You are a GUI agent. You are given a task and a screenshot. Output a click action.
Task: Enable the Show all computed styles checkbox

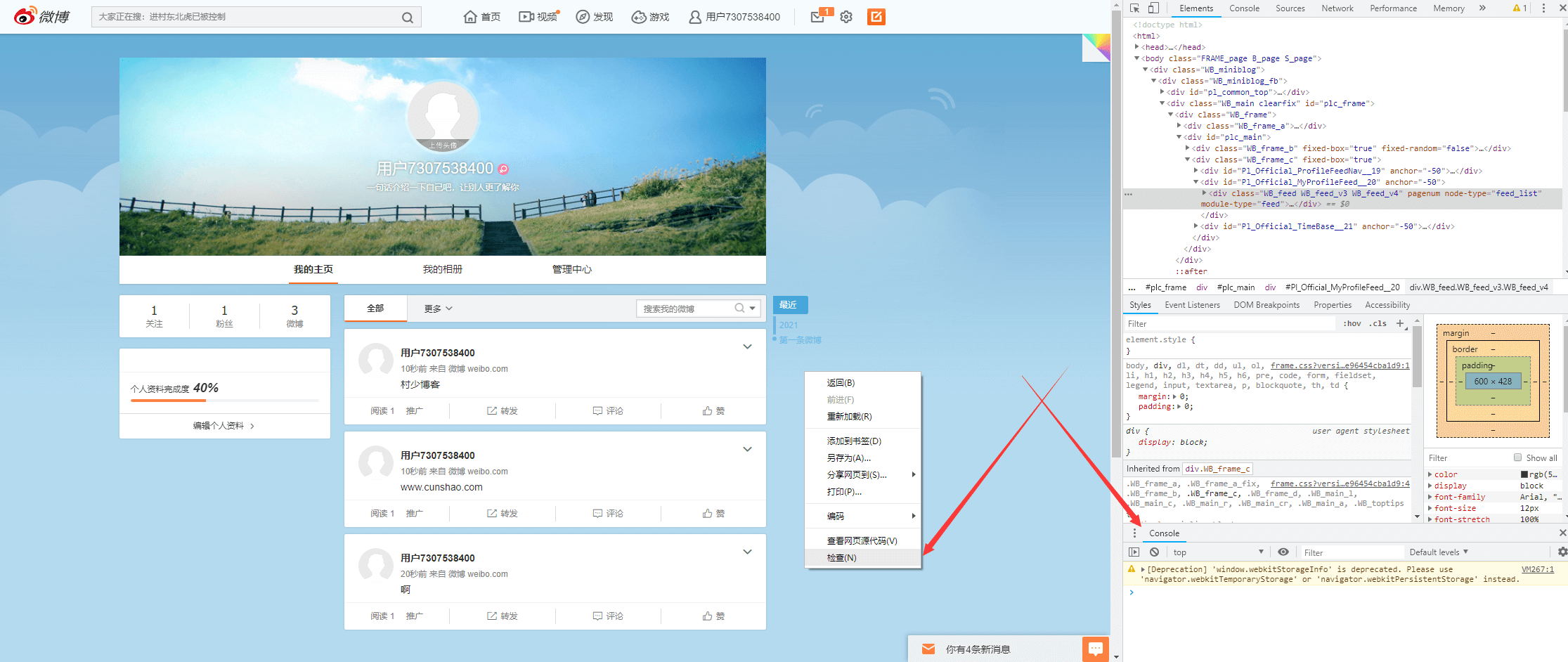click(1517, 457)
